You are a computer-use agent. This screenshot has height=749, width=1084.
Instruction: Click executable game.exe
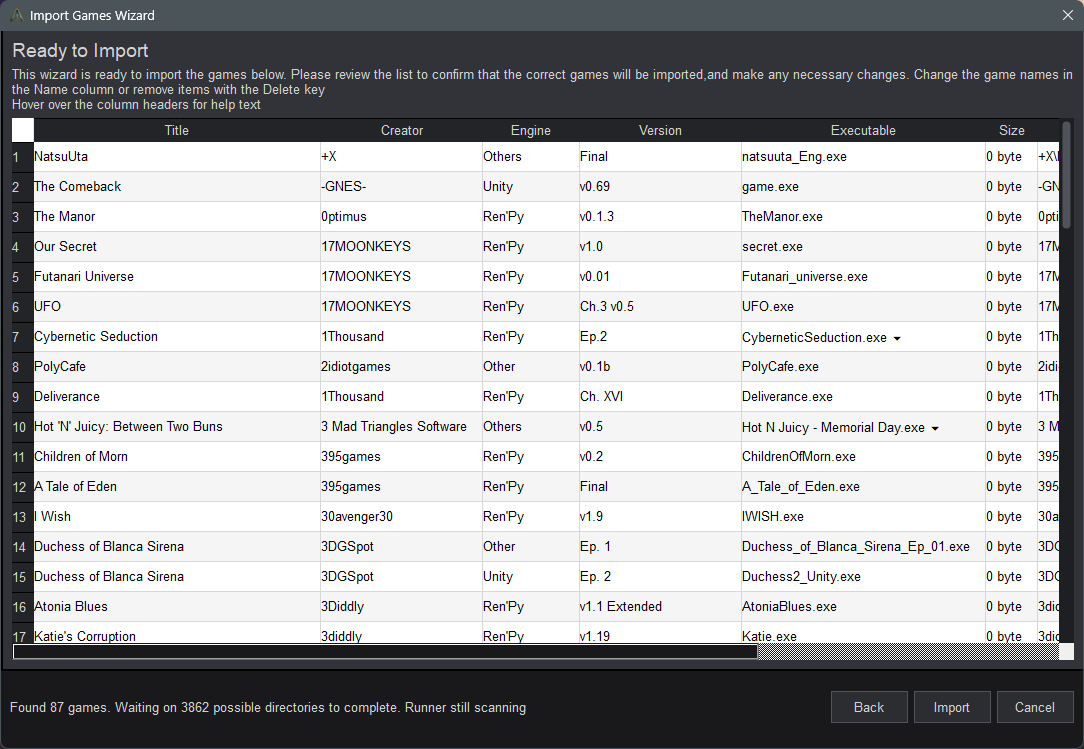click(863, 187)
